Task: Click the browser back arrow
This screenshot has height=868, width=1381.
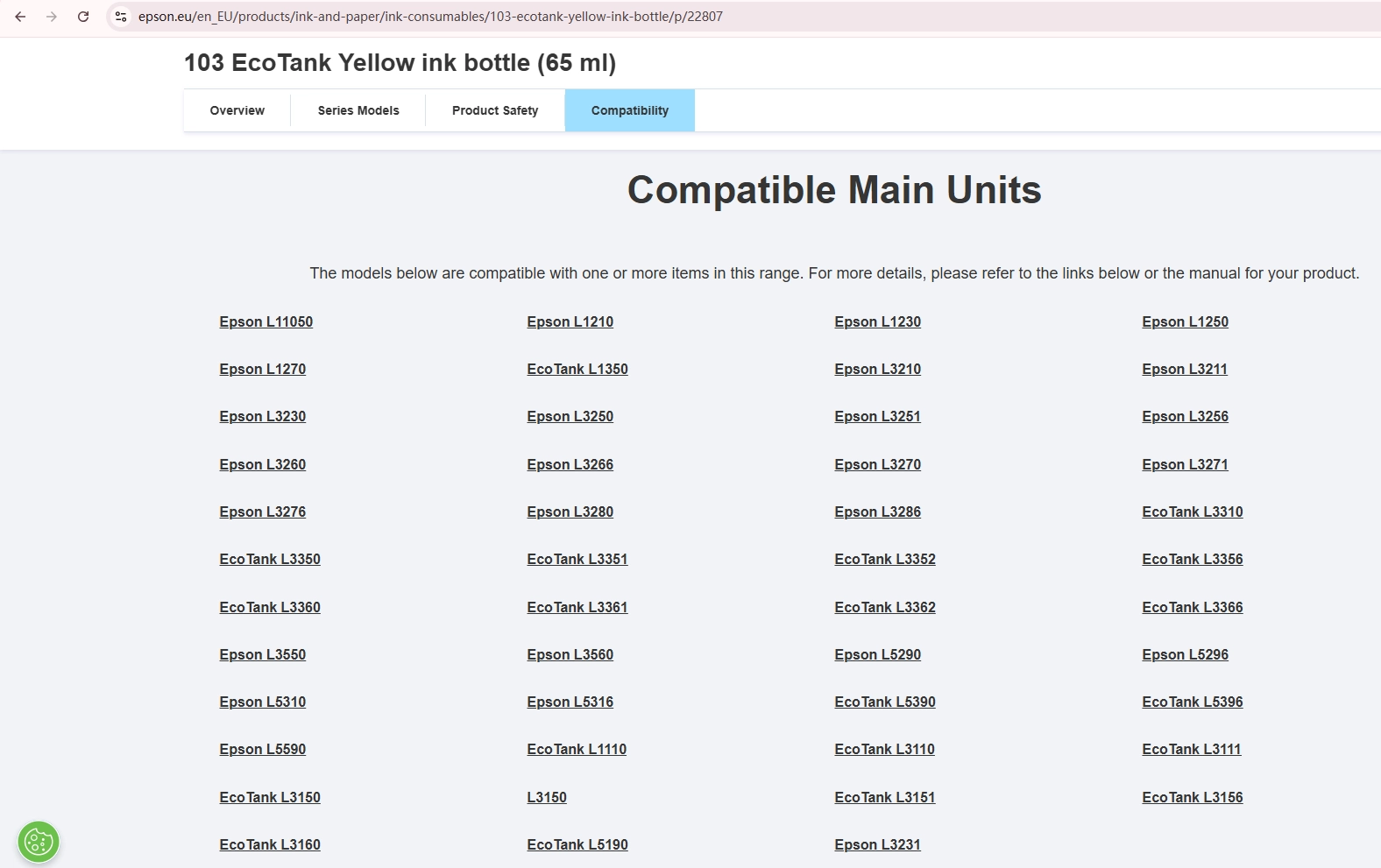Action: click(x=20, y=17)
